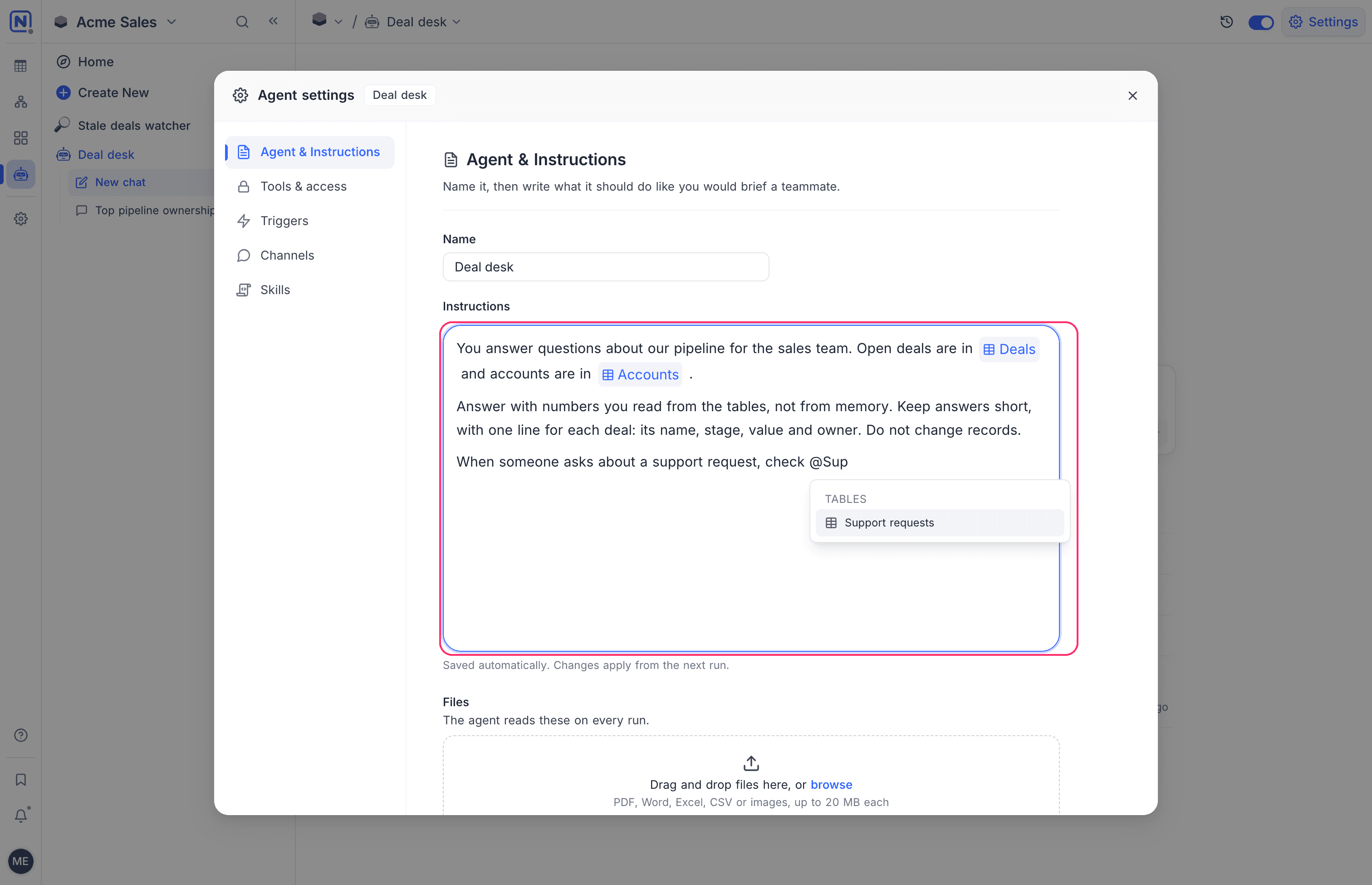Click the app logo in top-left corner
The width and height of the screenshot is (1372, 885).
21,22
